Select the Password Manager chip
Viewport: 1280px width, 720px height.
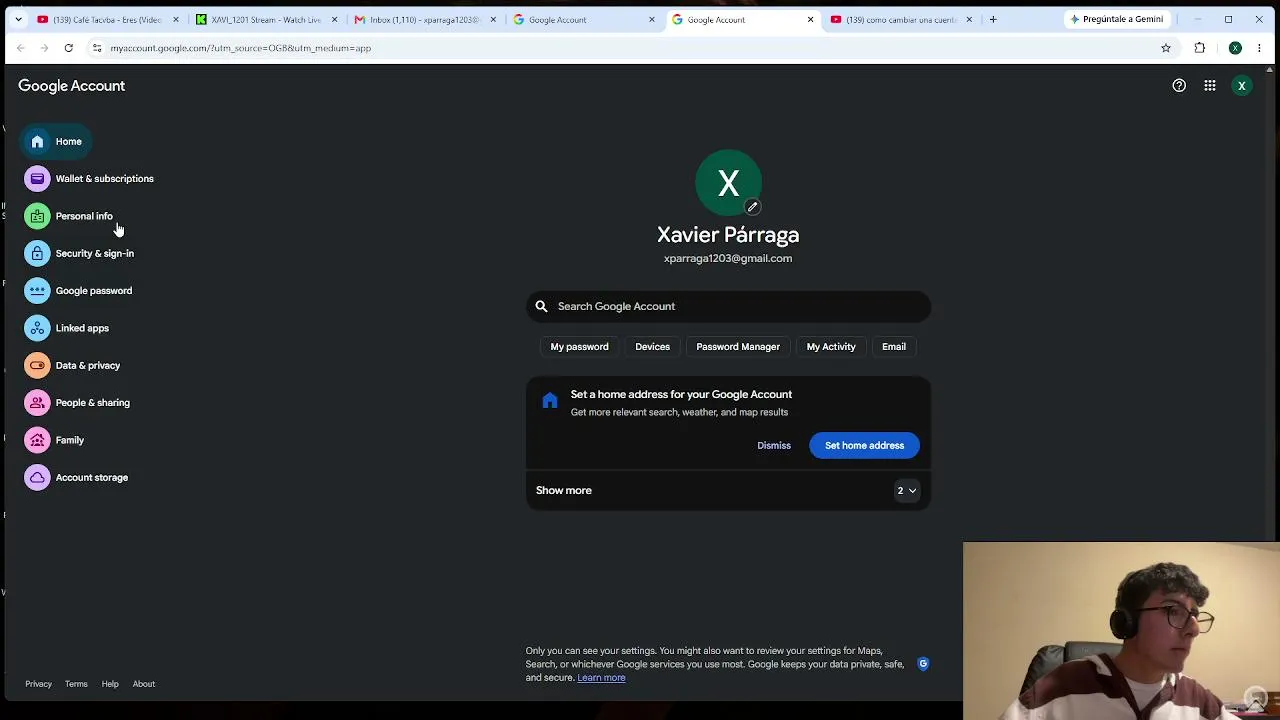(x=738, y=347)
